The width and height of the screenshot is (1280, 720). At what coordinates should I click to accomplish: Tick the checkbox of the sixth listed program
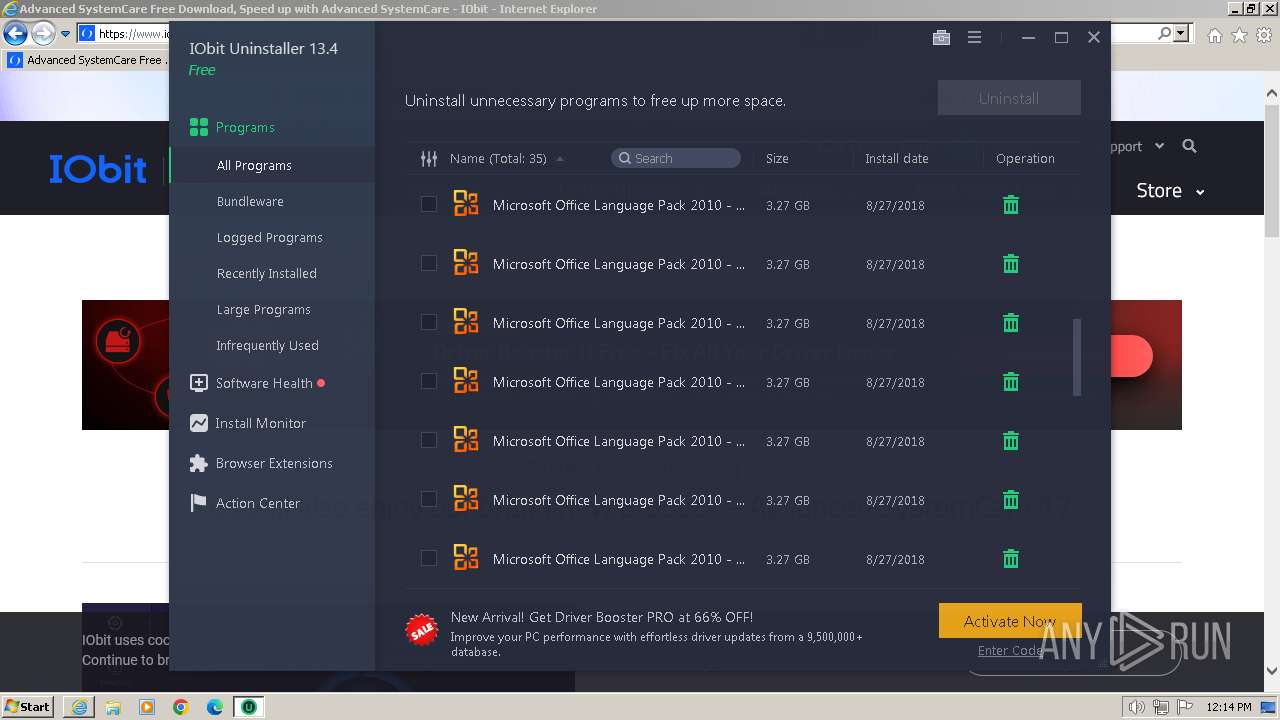(429, 499)
